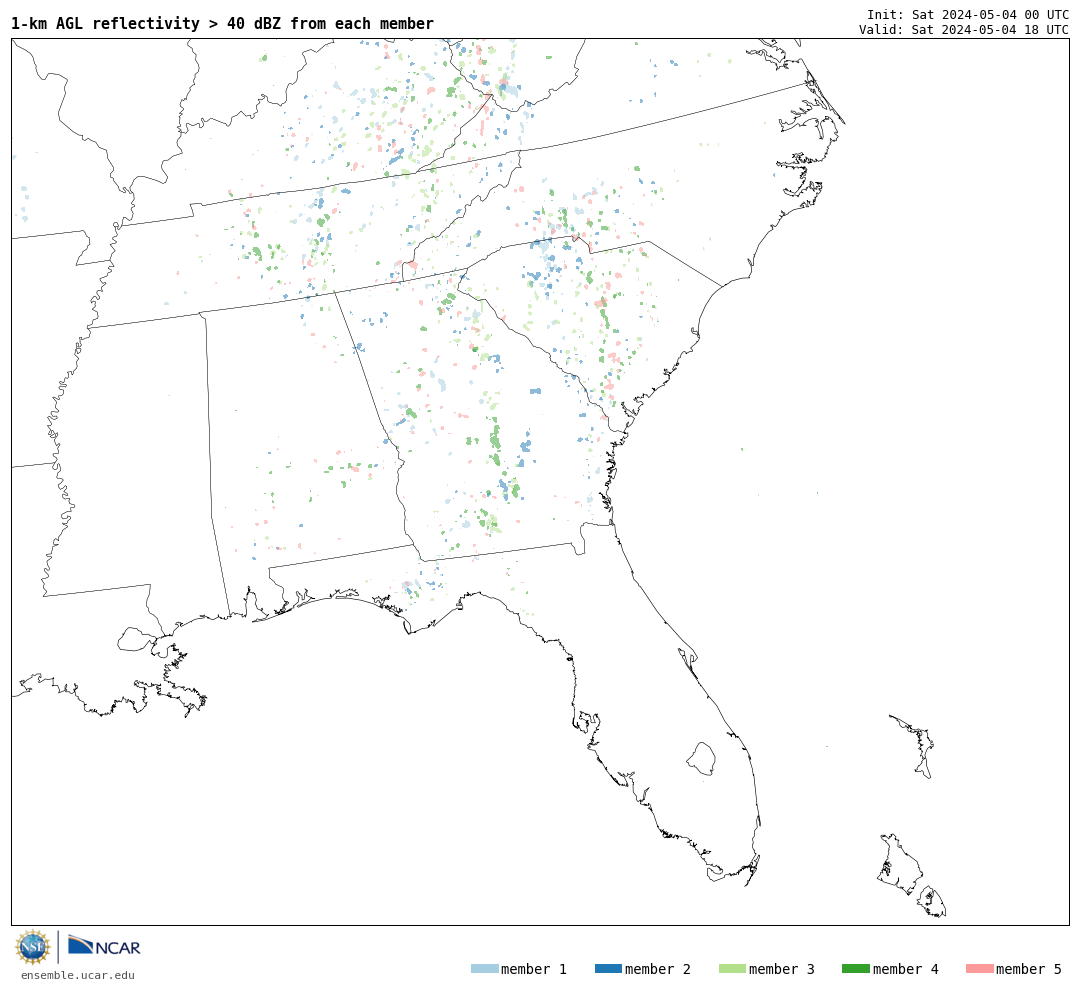Select the "member 1" legend label
This screenshot has height=988, width=1080.
tap(534, 969)
